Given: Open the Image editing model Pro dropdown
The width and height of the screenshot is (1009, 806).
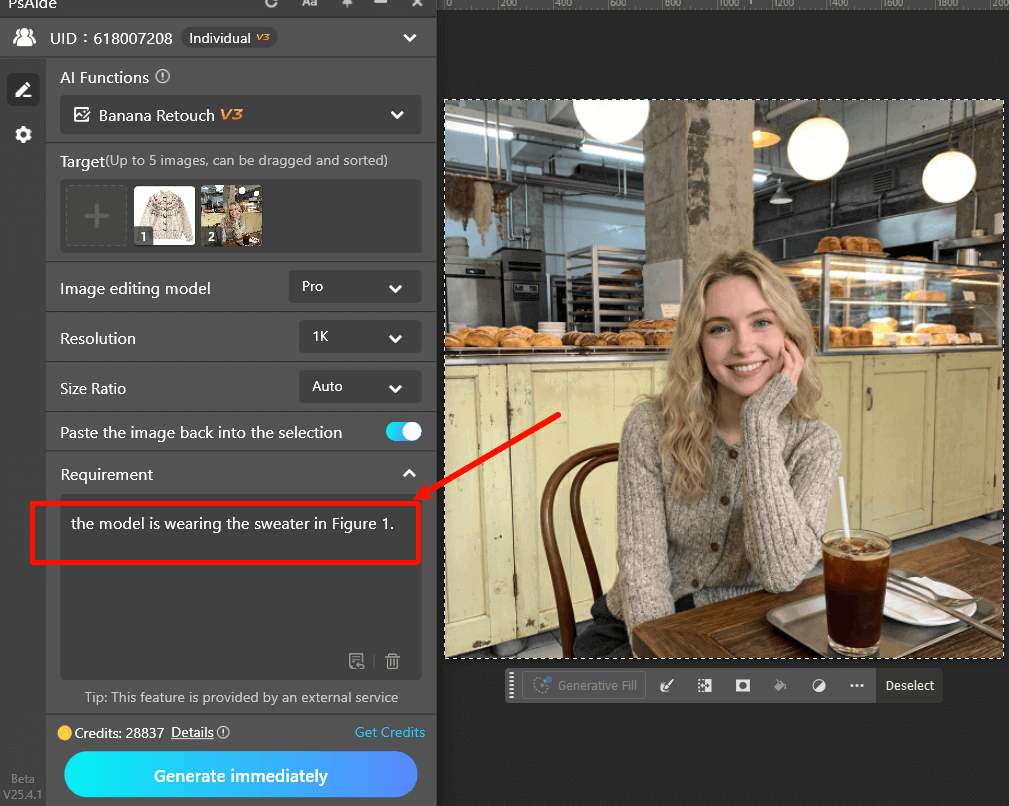Looking at the screenshot, I should pos(354,287).
